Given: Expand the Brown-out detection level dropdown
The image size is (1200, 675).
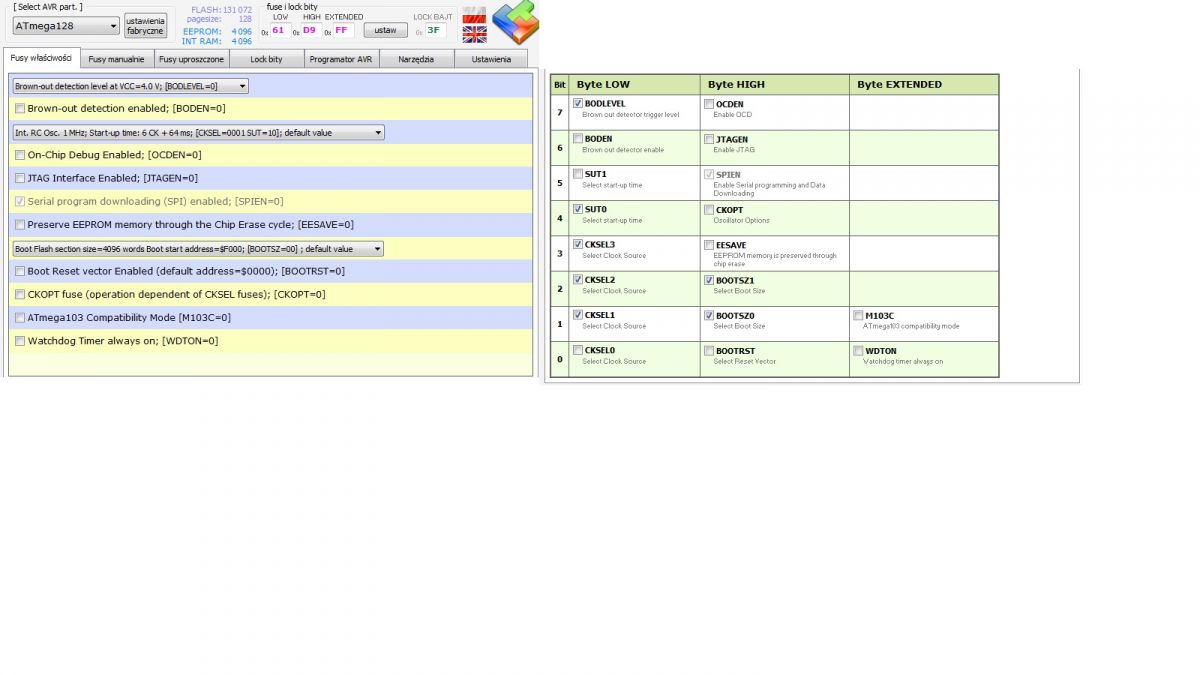Looking at the screenshot, I should (x=130, y=86).
